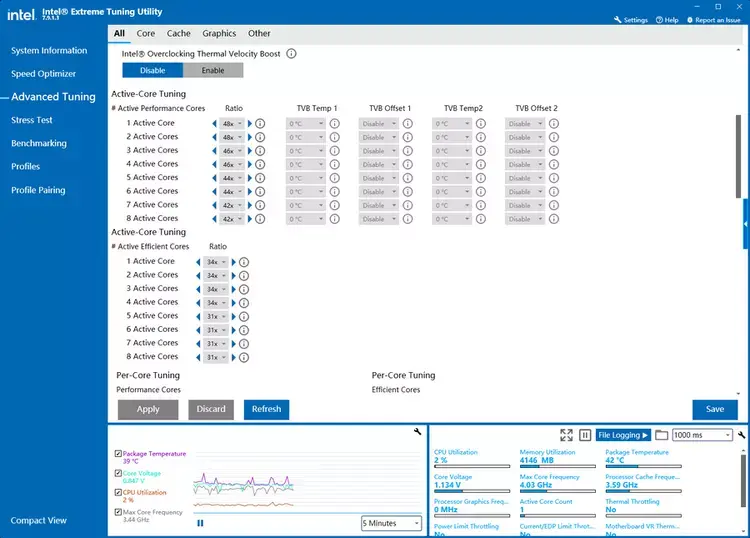The width and height of the screenshot is (750, 538).
Task: Click the tuning panel vertical scrollbar
Action: coord(738,156)
